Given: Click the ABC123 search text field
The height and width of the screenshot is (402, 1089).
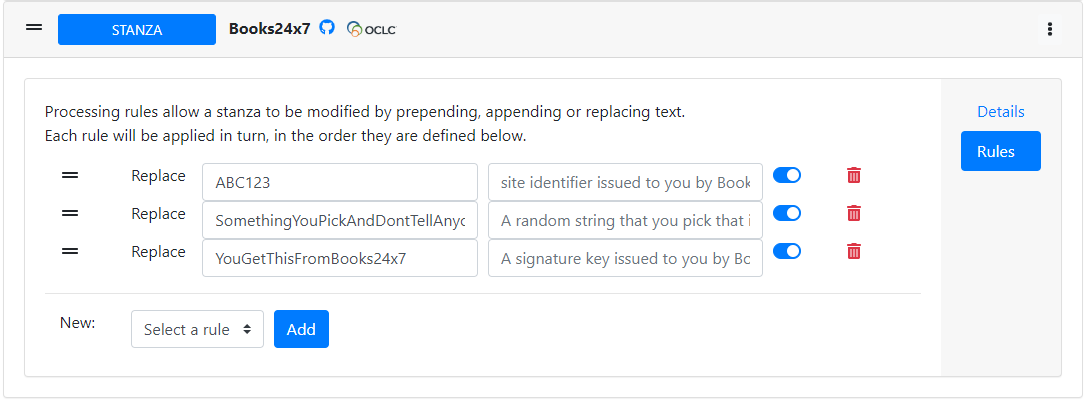Looking at the screenshot, I should (340, 183).
